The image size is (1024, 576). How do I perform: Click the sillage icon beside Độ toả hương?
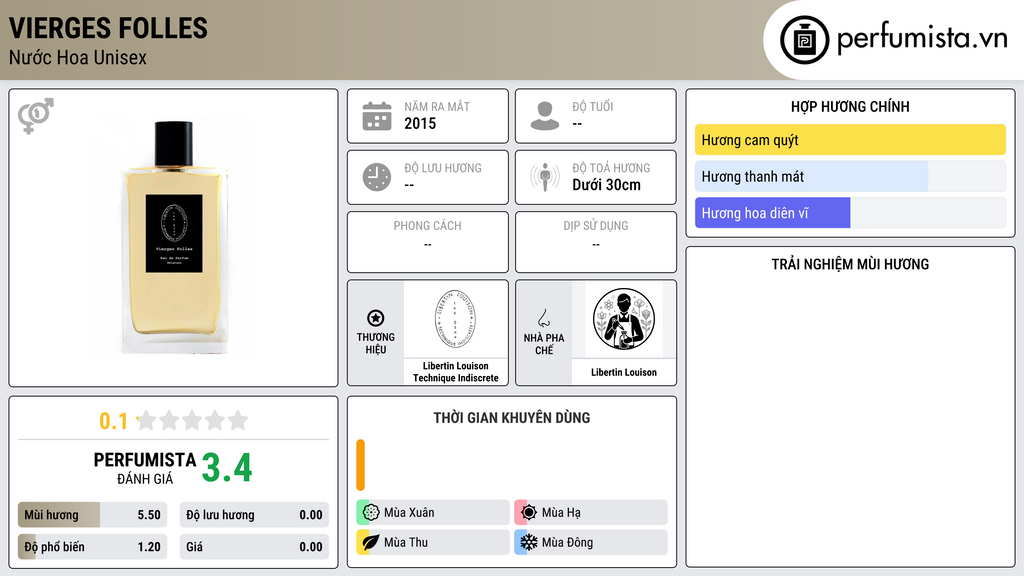tap(545, 177)
